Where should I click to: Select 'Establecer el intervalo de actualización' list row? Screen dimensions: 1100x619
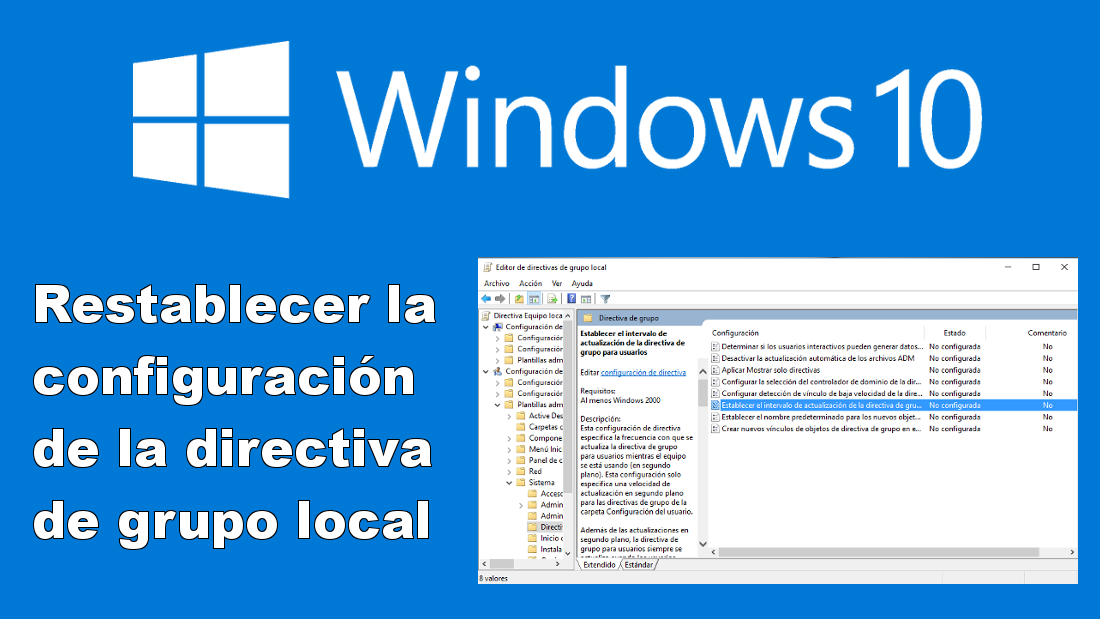893,406
